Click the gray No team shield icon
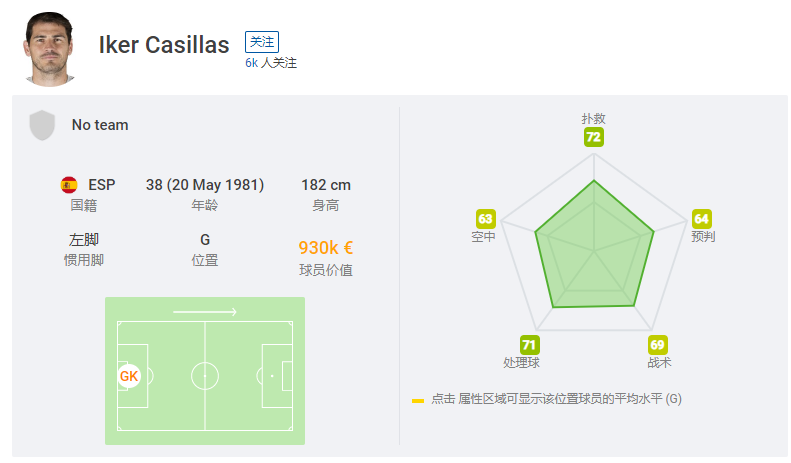Screen dimensions: 791x463 click(42, 125)
